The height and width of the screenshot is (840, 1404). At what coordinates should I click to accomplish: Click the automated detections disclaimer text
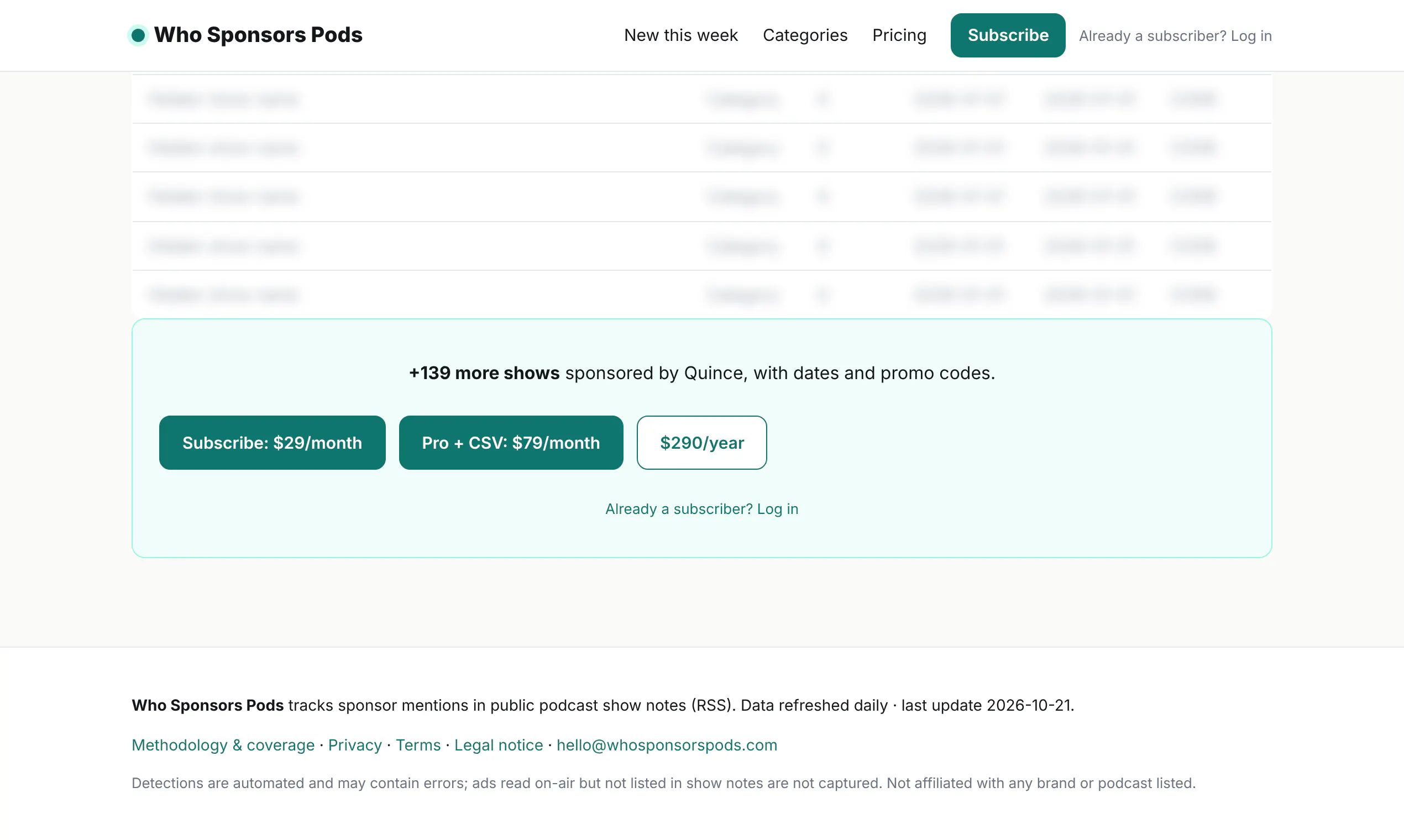coord(663,783)
